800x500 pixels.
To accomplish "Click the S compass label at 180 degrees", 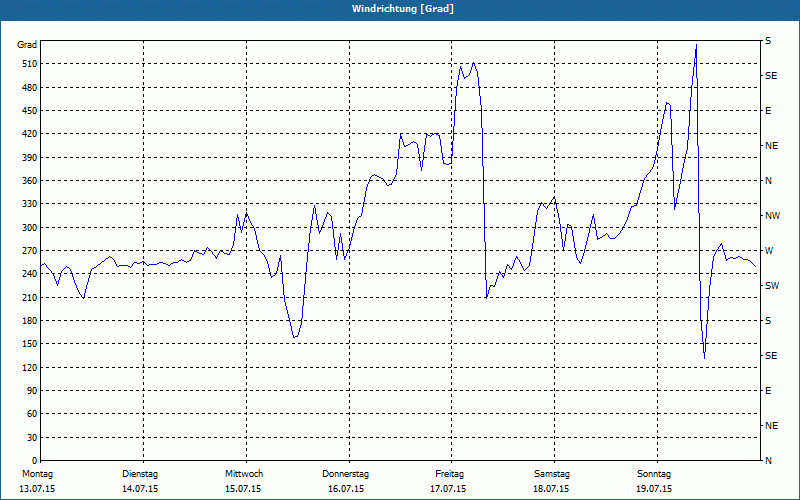I will [768, 321].
